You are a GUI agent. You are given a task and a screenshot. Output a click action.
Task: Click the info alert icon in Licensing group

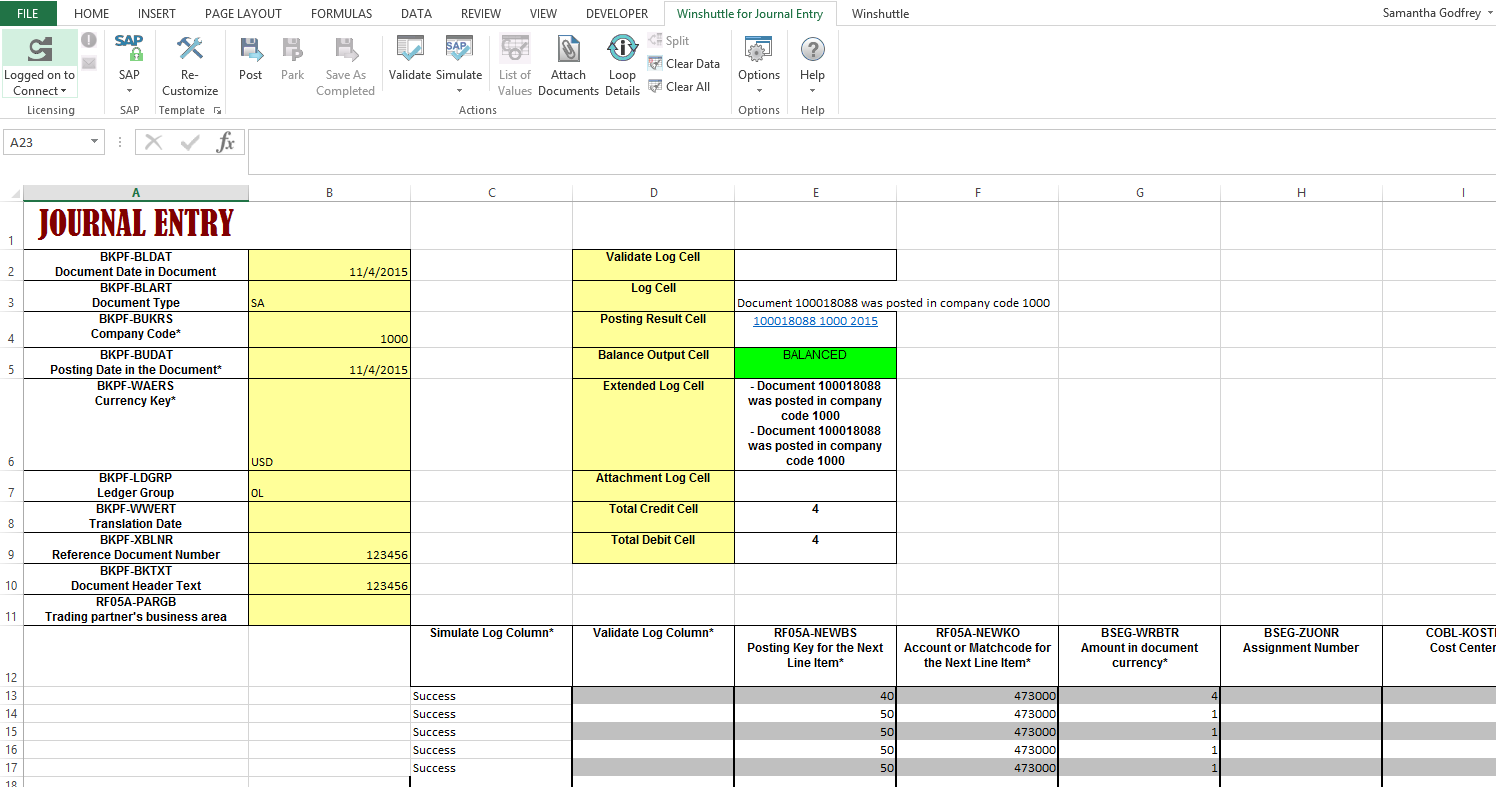89,40
